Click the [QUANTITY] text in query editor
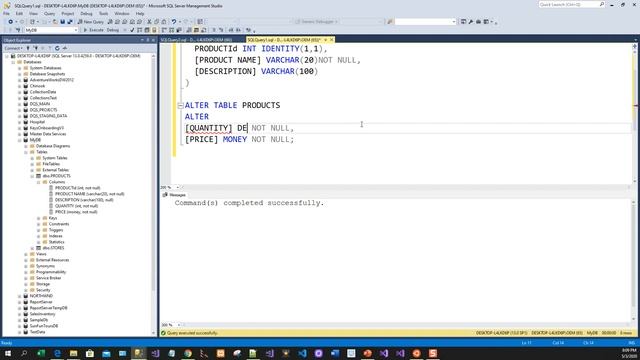Screen dimensions: 640x360 tap(209, 128)
